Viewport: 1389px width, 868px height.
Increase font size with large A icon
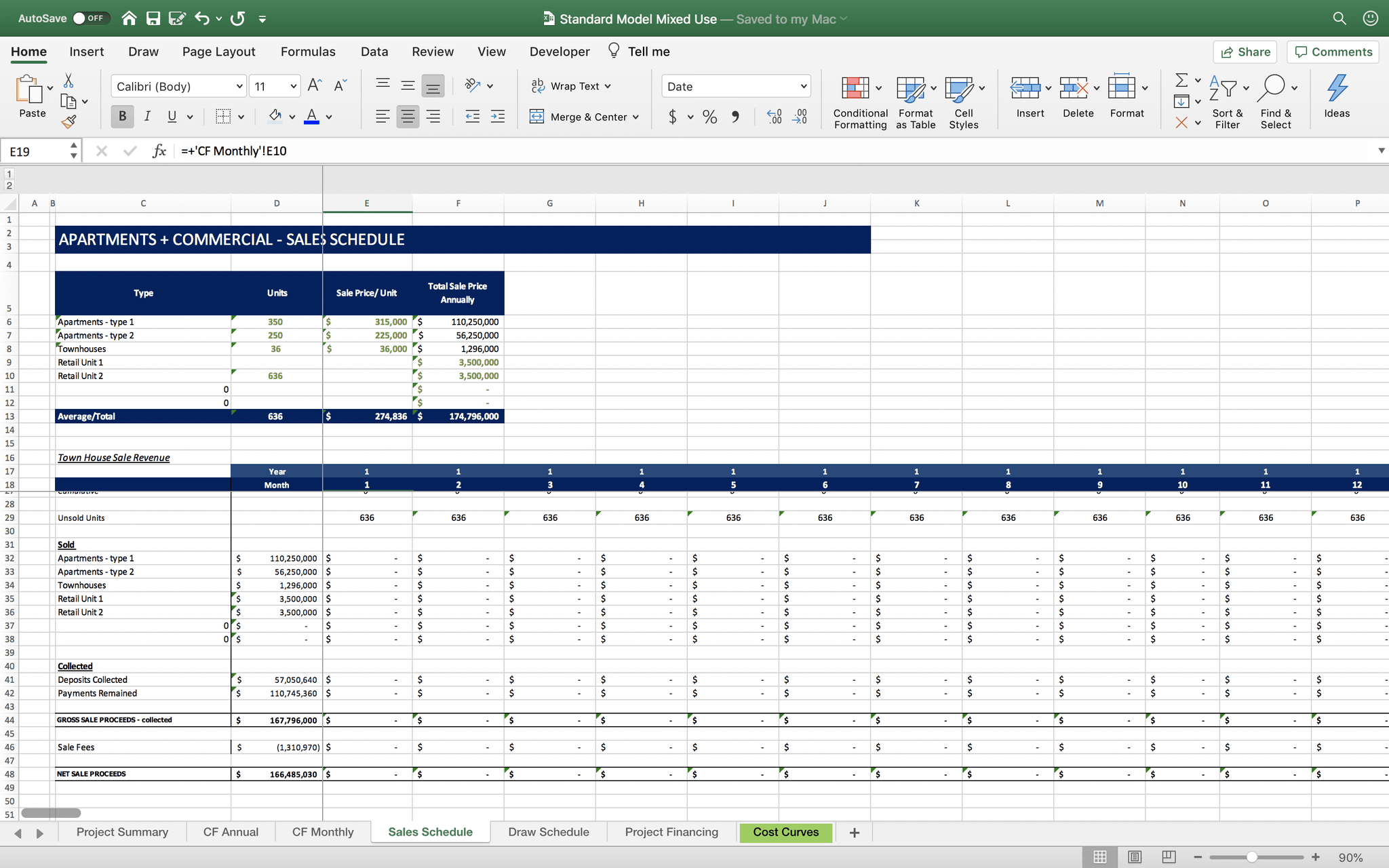tap(315, 85)
